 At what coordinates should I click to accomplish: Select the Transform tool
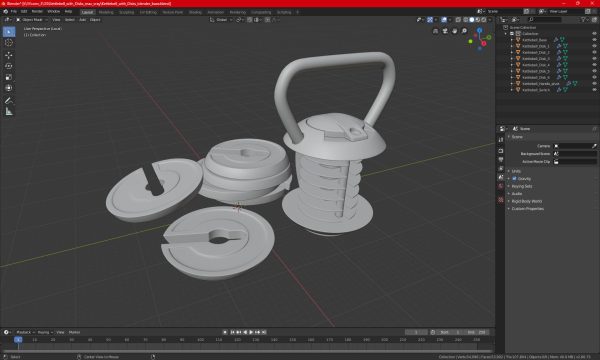9,88
